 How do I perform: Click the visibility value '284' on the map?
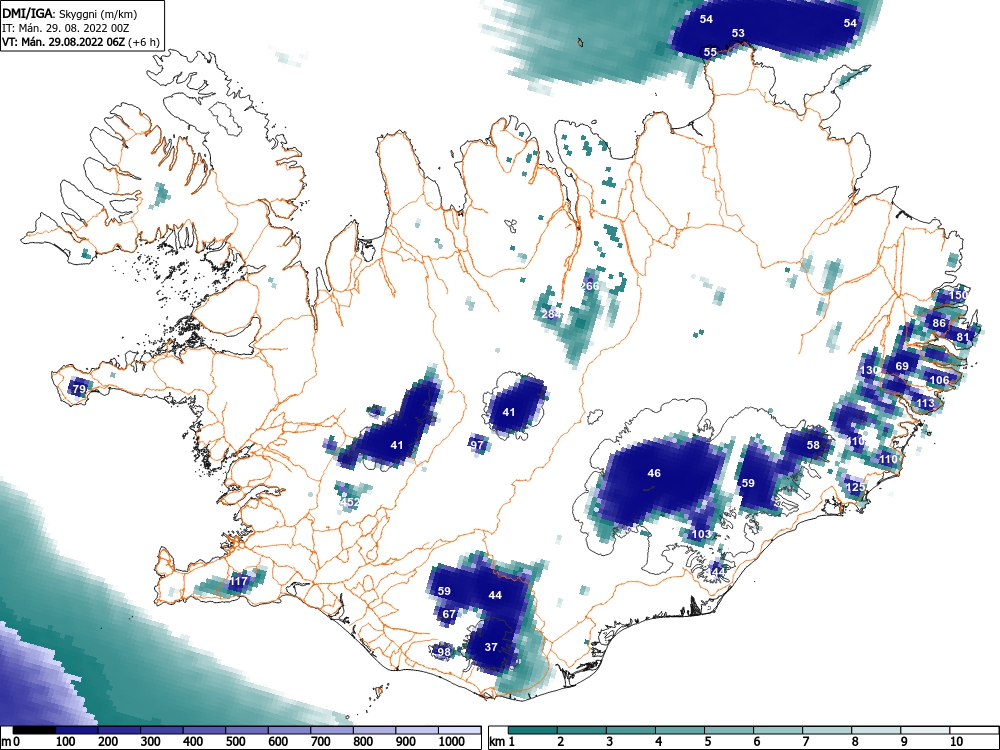click(550, 314)
